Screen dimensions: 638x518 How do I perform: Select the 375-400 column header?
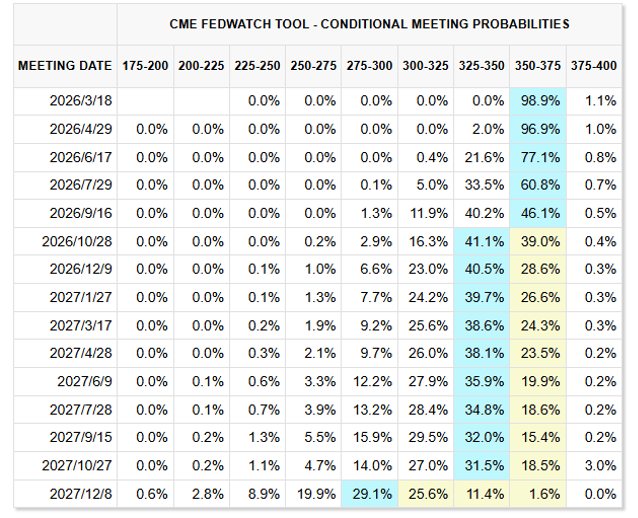coord(594,65)
